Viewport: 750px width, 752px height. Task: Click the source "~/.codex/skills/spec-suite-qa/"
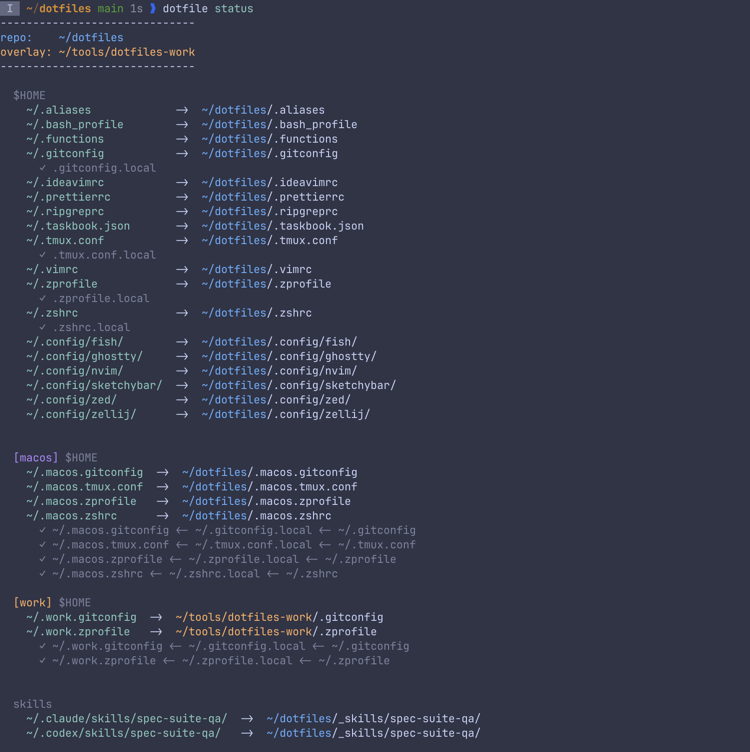123,733
